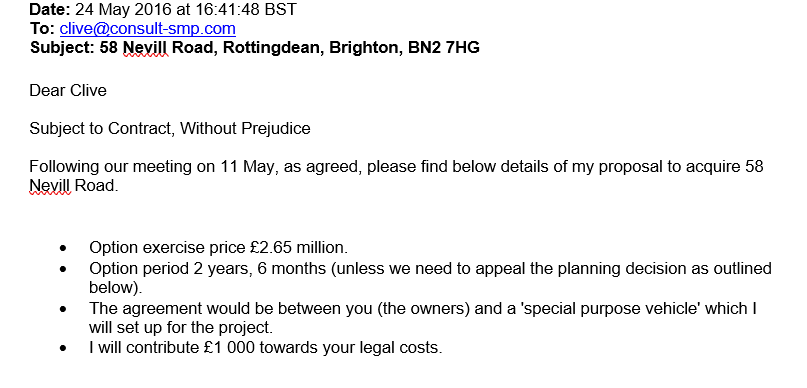This screenshot has height=388, width=807.
Task: Click bullet marker beside "Option exercise price"
Action: tap(63, 248)
